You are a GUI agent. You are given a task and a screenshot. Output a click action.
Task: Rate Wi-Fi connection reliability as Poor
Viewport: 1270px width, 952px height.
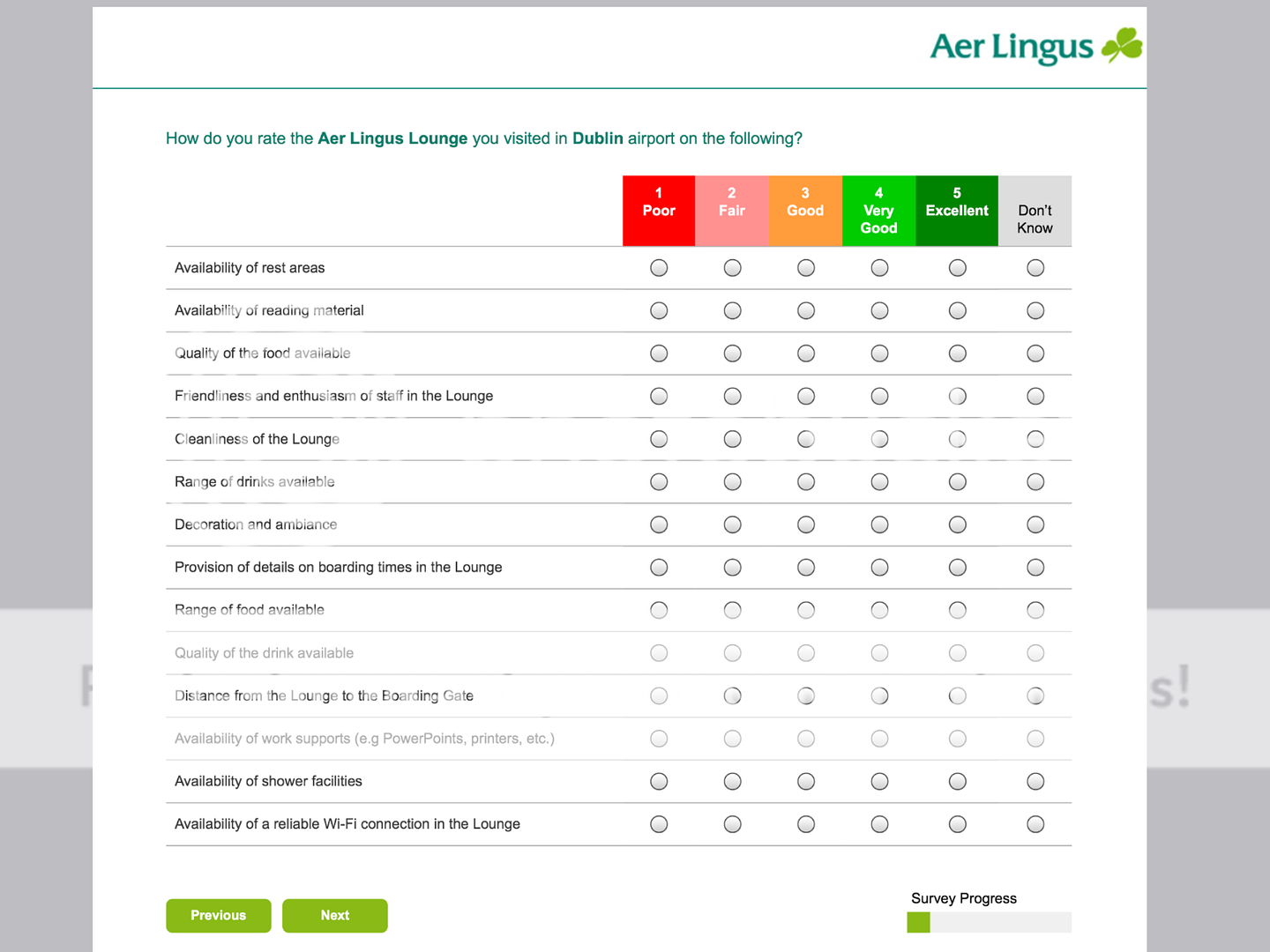point(659,823)
